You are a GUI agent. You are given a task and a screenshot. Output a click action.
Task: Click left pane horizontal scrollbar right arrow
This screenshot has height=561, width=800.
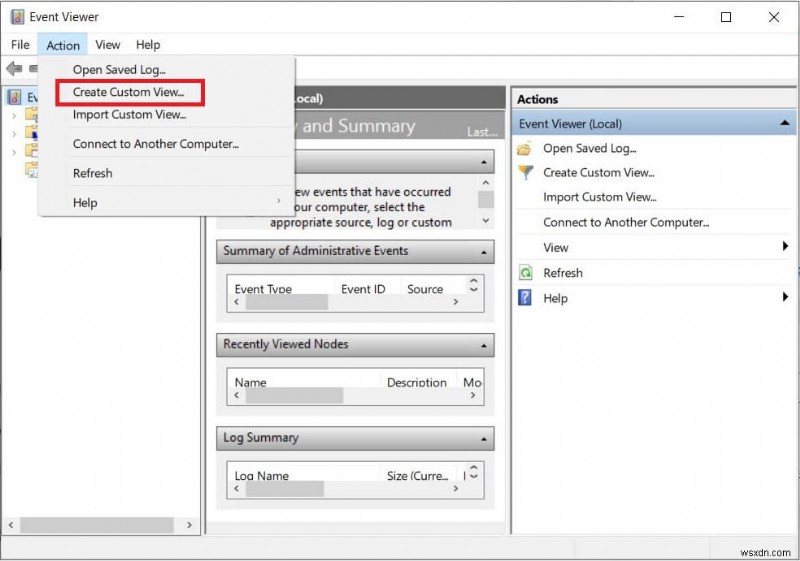pyautogui.click(x=189, y=525)
